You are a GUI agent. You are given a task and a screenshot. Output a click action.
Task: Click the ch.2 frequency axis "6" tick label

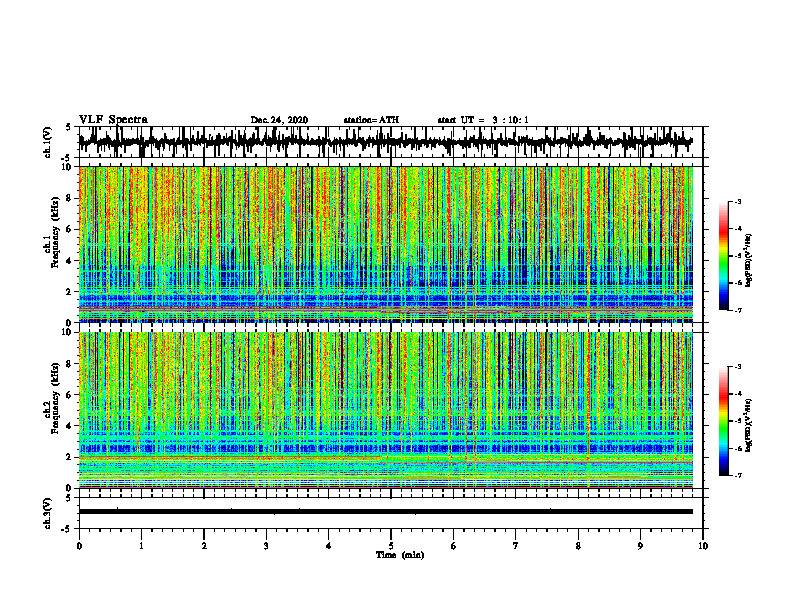pyautogui.click(x=70, y=395)
